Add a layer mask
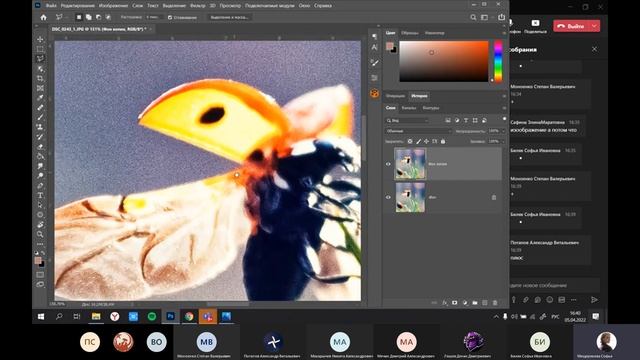The image size is (640, 360). coord(455,303)
